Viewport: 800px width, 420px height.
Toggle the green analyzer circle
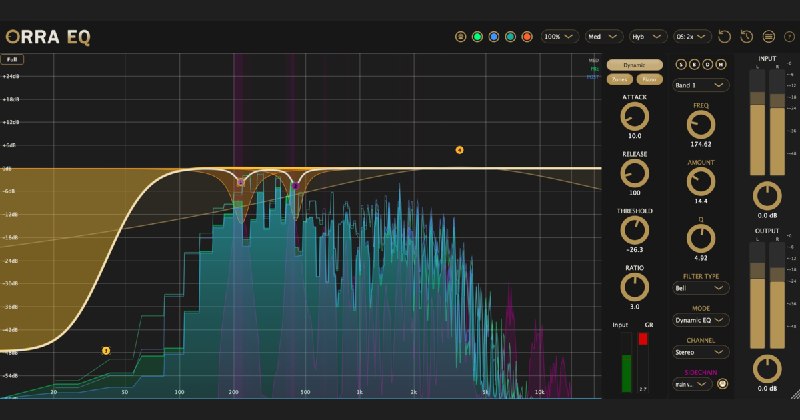pyautogui.click(x=477, y=37)
